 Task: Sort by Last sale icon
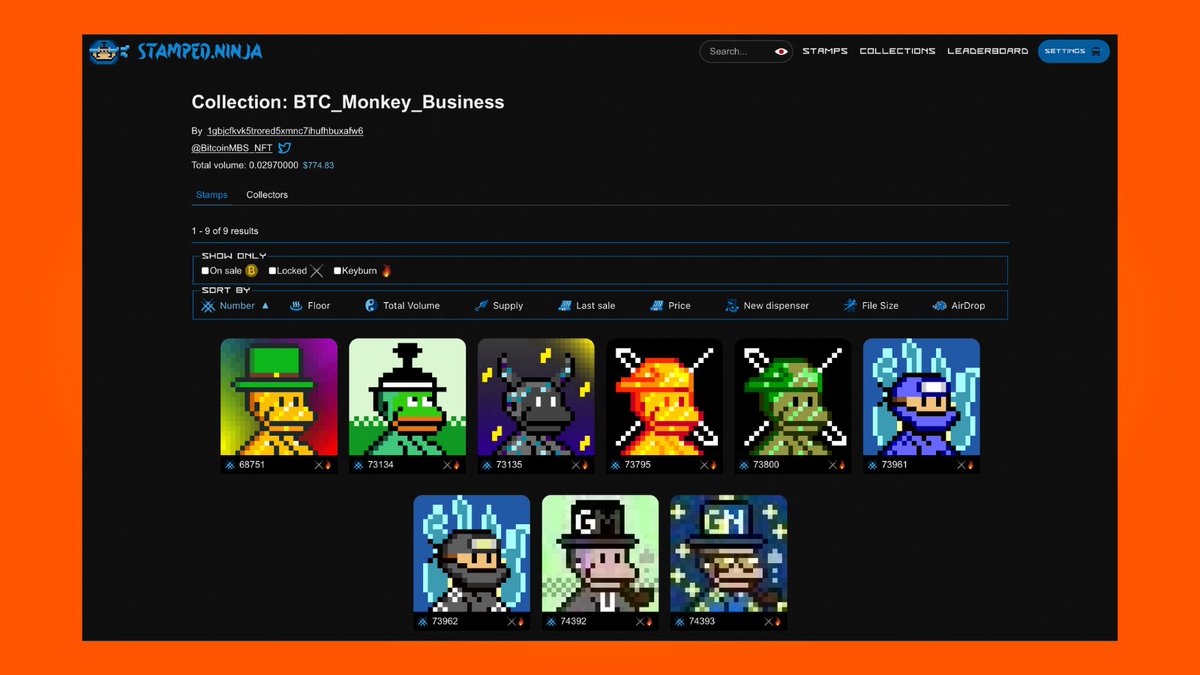[565, 305]
